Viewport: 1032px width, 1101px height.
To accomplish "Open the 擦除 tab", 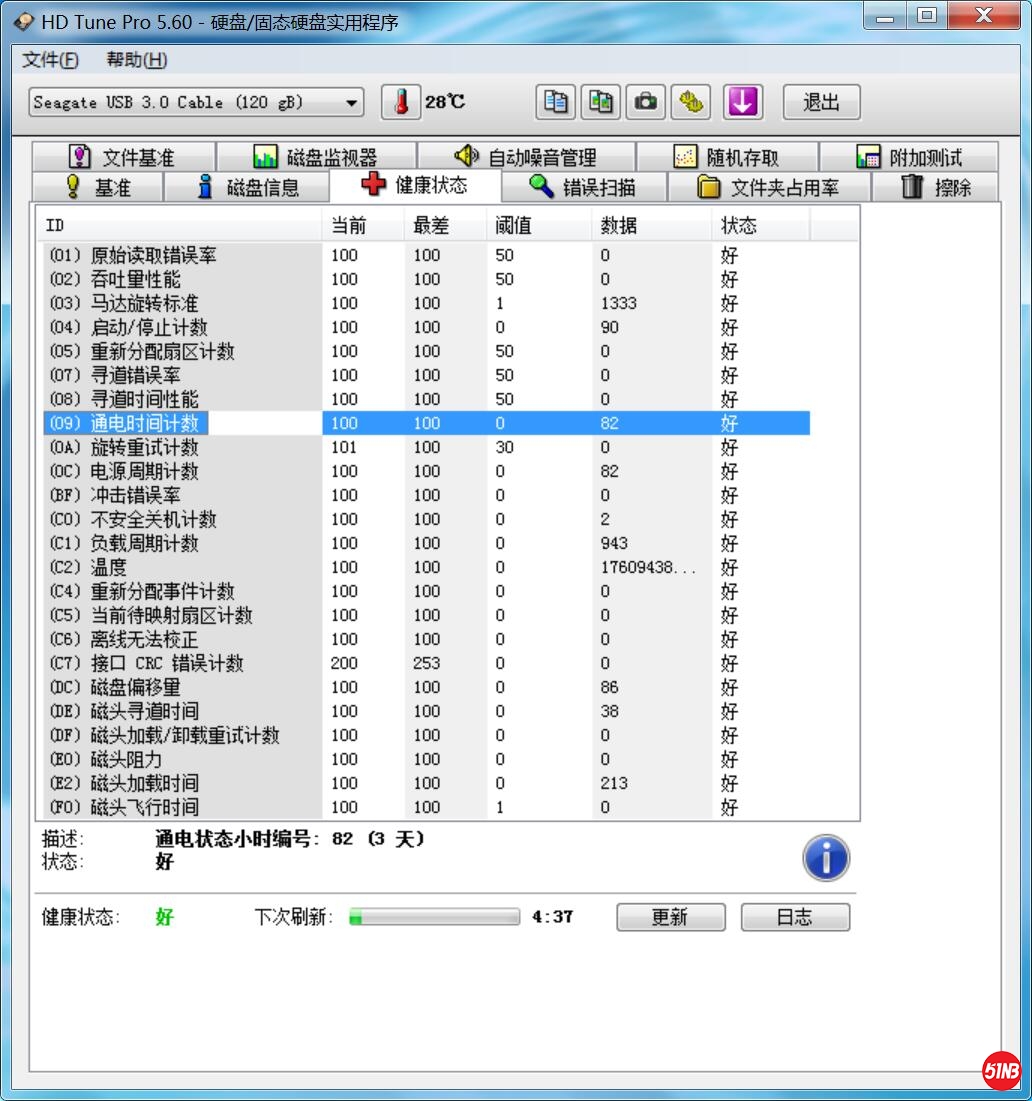I will pos(936,187).
